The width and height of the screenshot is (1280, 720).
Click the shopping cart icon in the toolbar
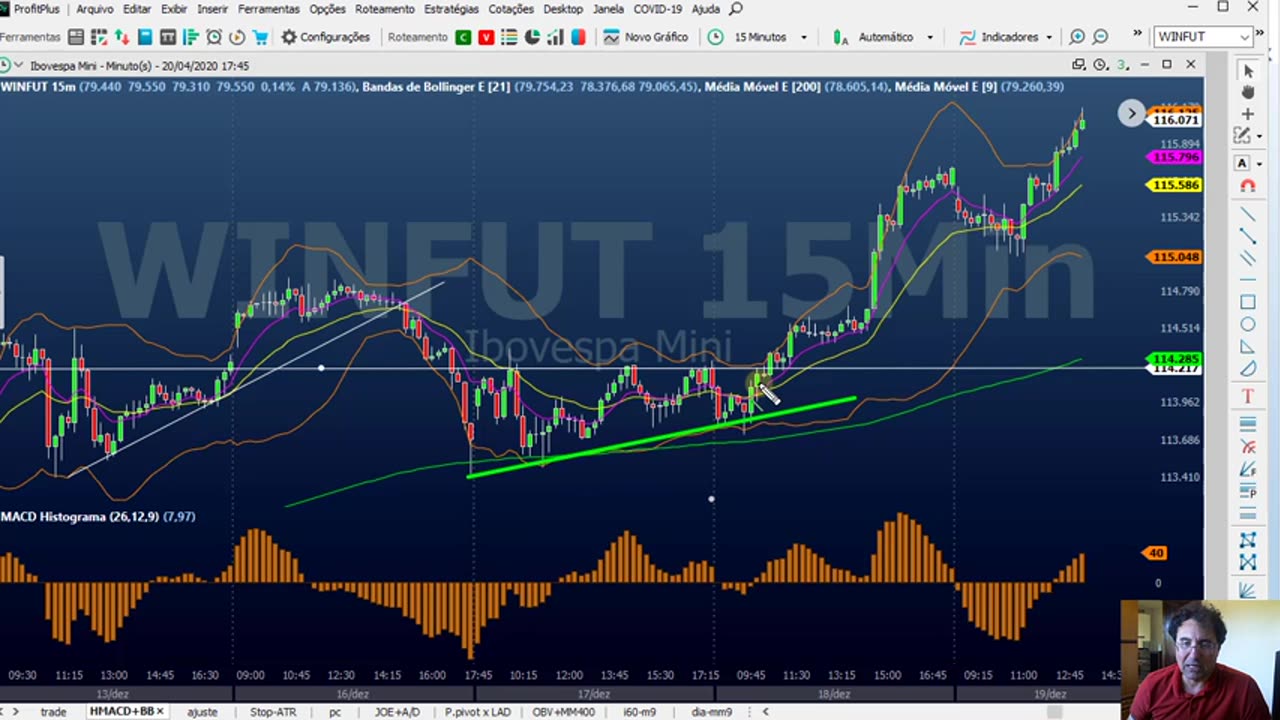pyautogui.click(x=260, y=37)
